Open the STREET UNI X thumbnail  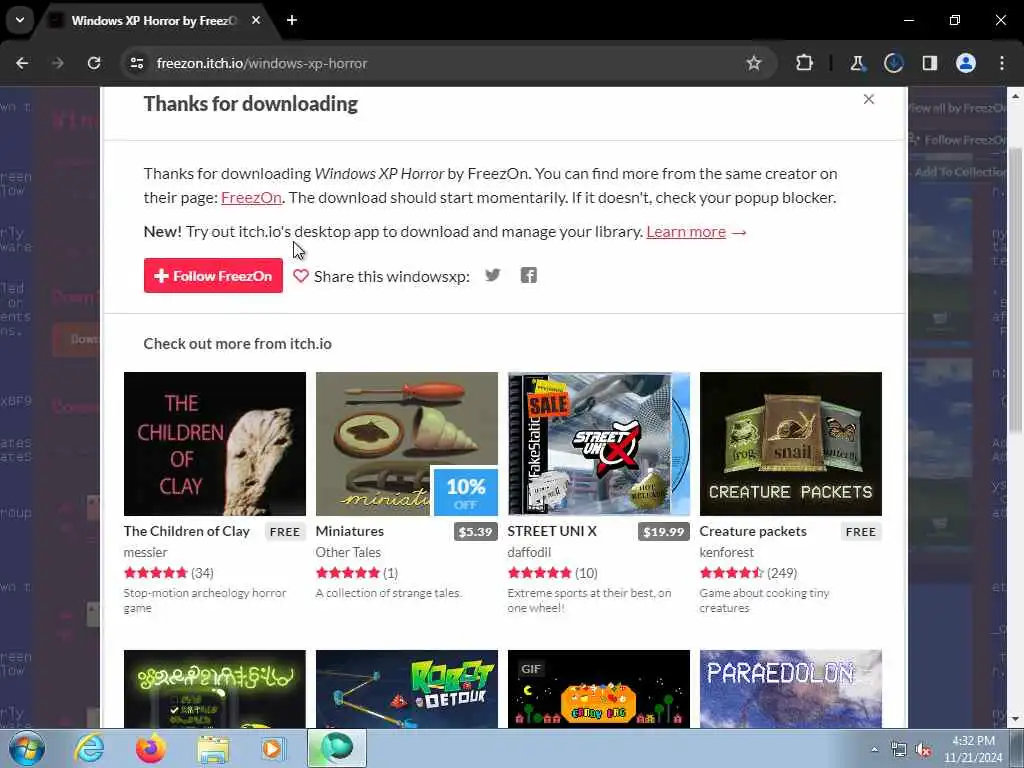598,443
